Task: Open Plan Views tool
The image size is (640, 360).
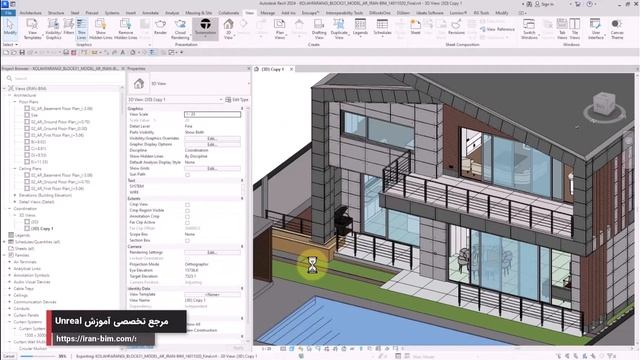Action: point(280,29)
